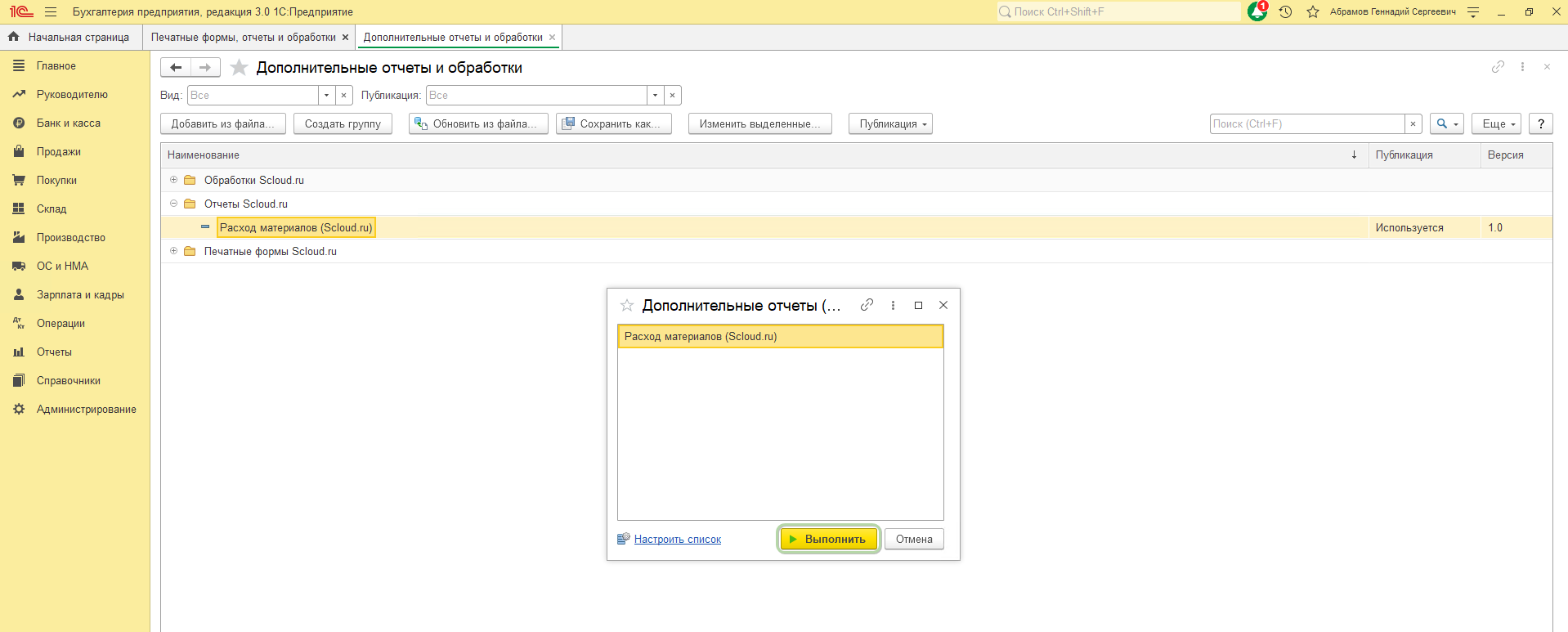
Task: Copy the link to this page with the chain icon
Action: coord(1498,67)
